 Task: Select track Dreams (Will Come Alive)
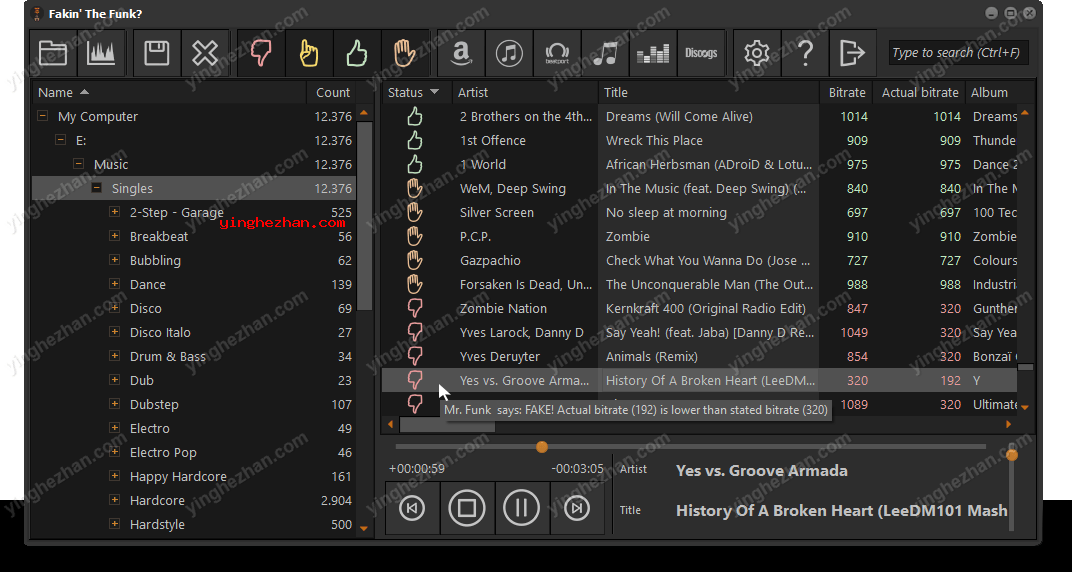coord(679,116)
